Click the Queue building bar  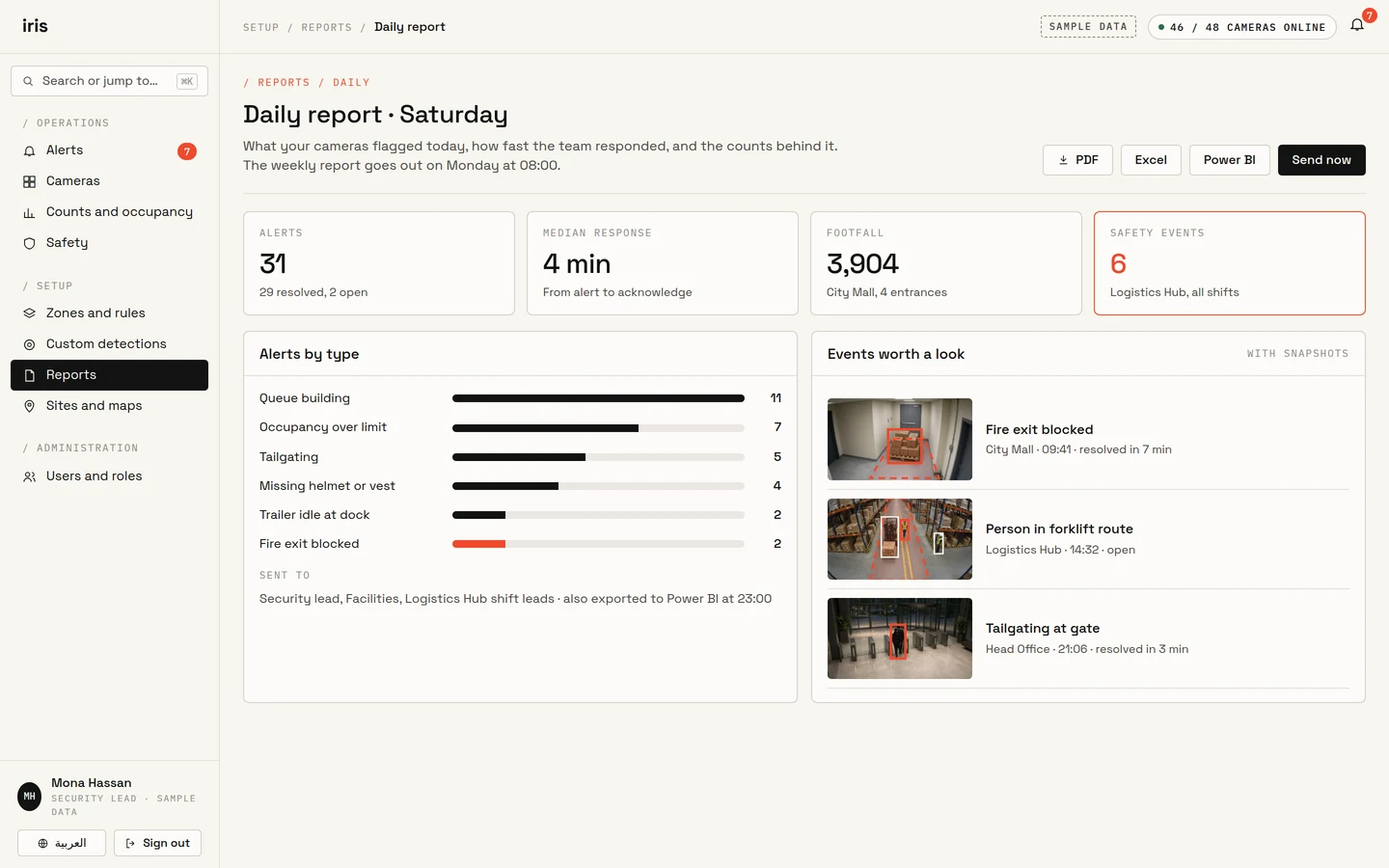pos(598,398)
